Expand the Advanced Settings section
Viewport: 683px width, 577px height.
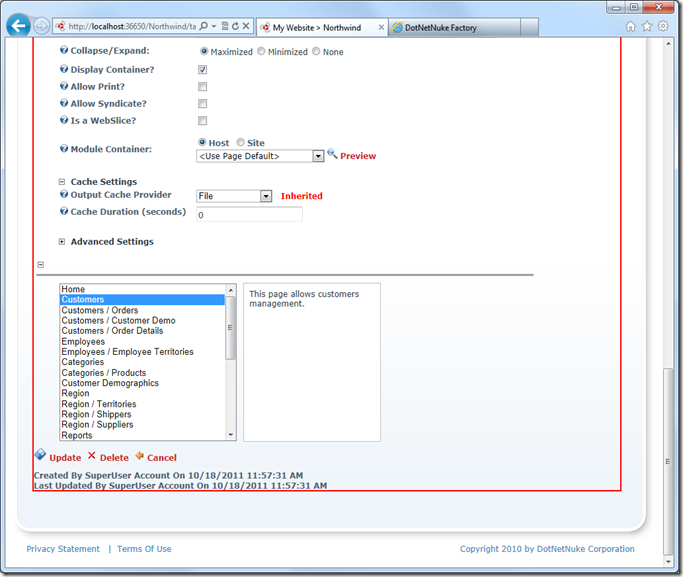click(62, 242)
